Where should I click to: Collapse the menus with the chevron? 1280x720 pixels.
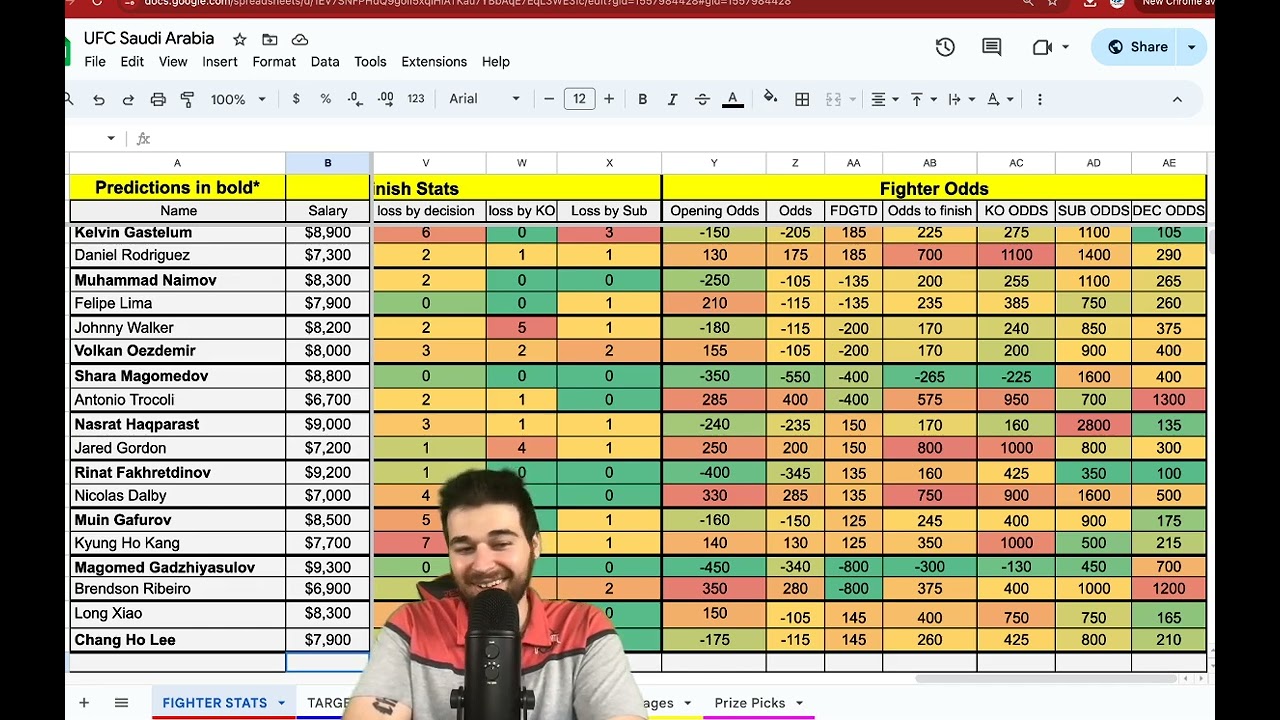(1177, 99)
